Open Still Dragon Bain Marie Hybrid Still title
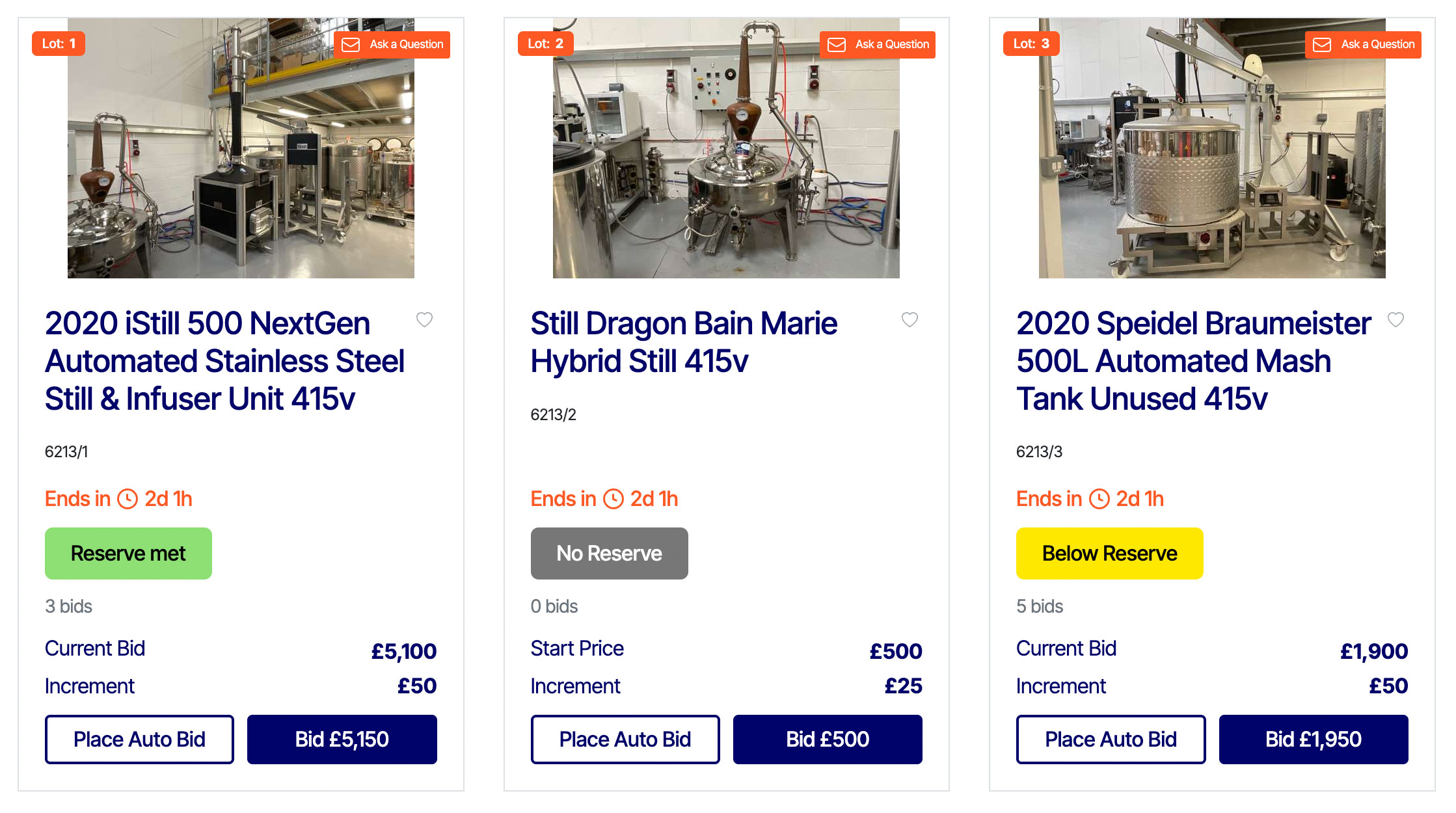This screenshot has width=1456, height=813. tap(684, 342)
